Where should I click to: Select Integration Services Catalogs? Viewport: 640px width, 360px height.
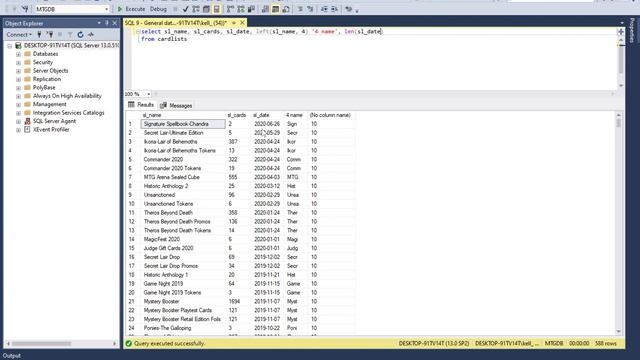point(68,113)
